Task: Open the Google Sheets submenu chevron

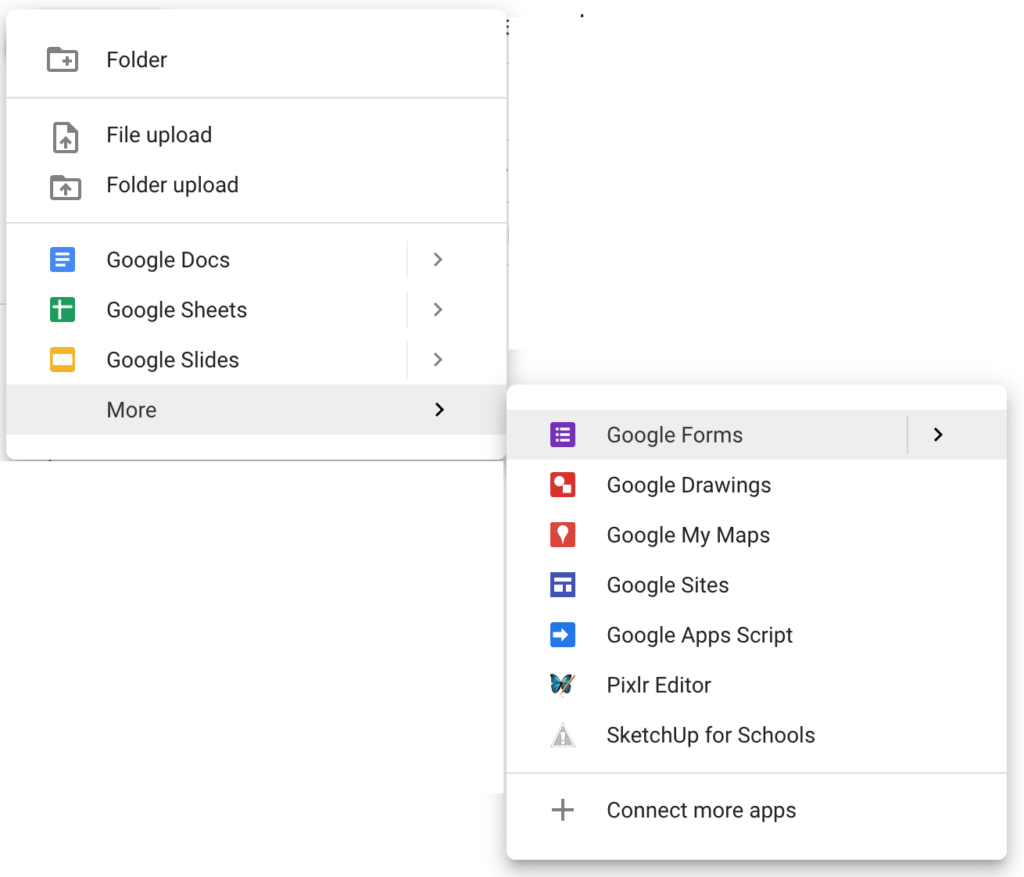Action: 438,309
